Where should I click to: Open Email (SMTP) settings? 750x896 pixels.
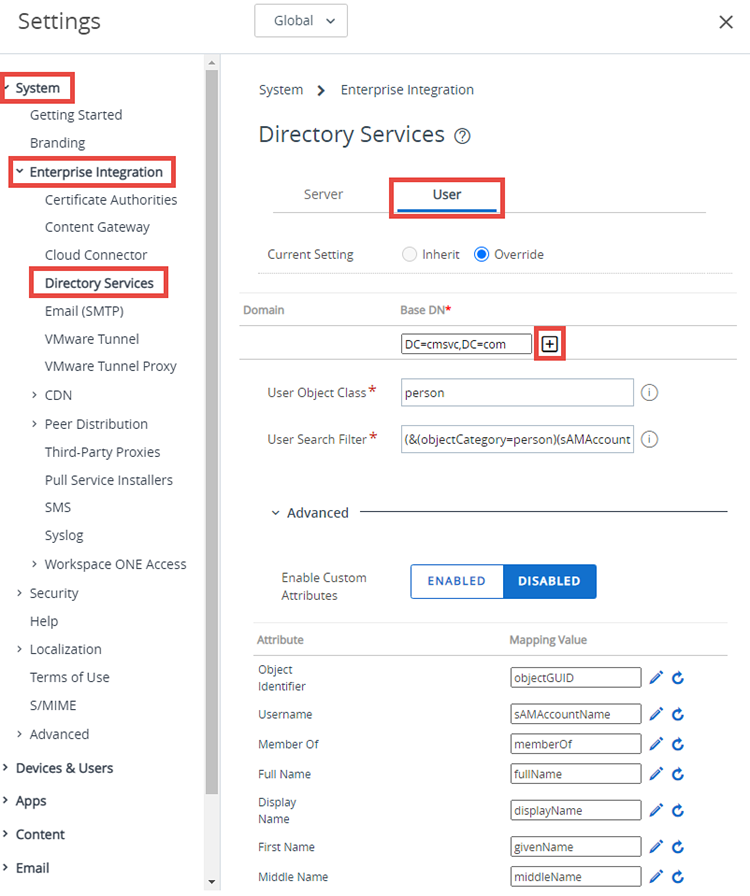coord(84,311)
